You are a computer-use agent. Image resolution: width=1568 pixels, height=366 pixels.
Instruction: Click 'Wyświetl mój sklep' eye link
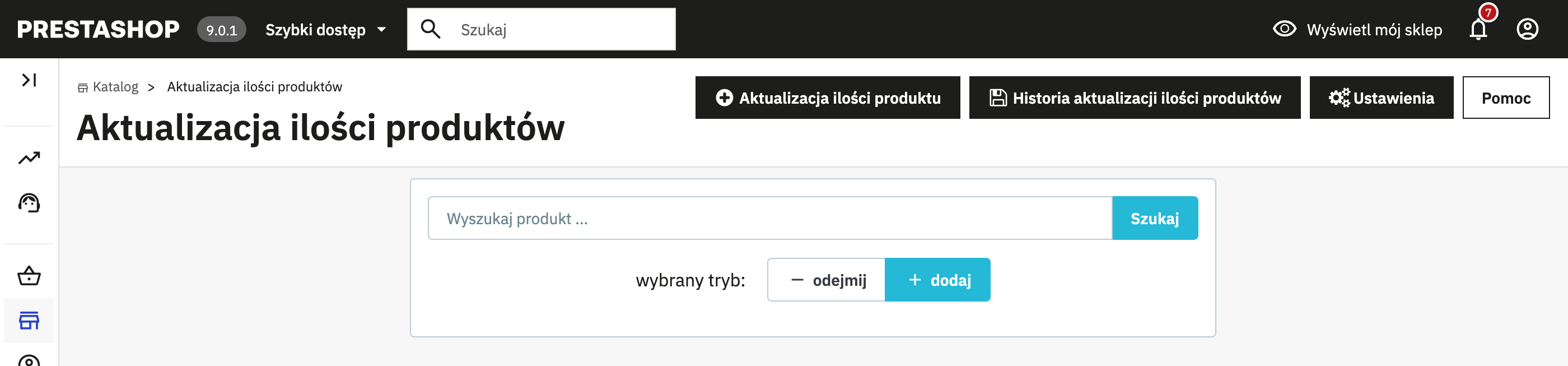click(x=1357, y=29)
